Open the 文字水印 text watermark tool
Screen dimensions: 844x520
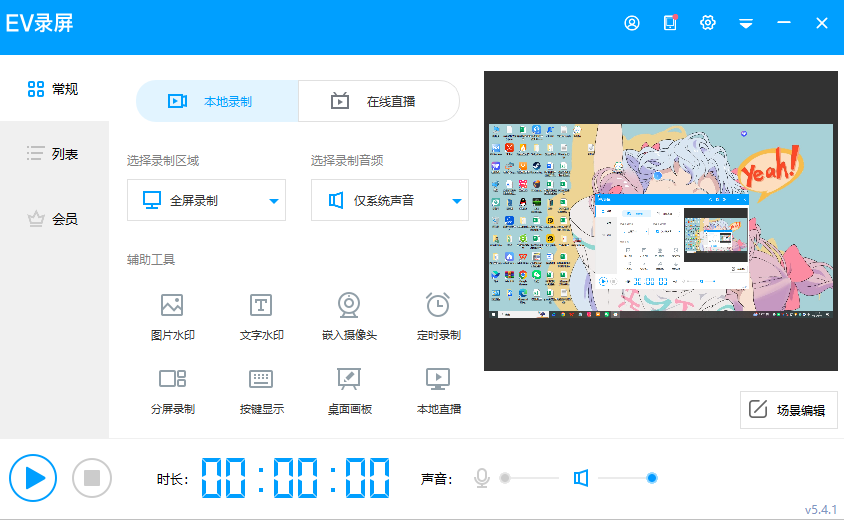tap(261, 316)
